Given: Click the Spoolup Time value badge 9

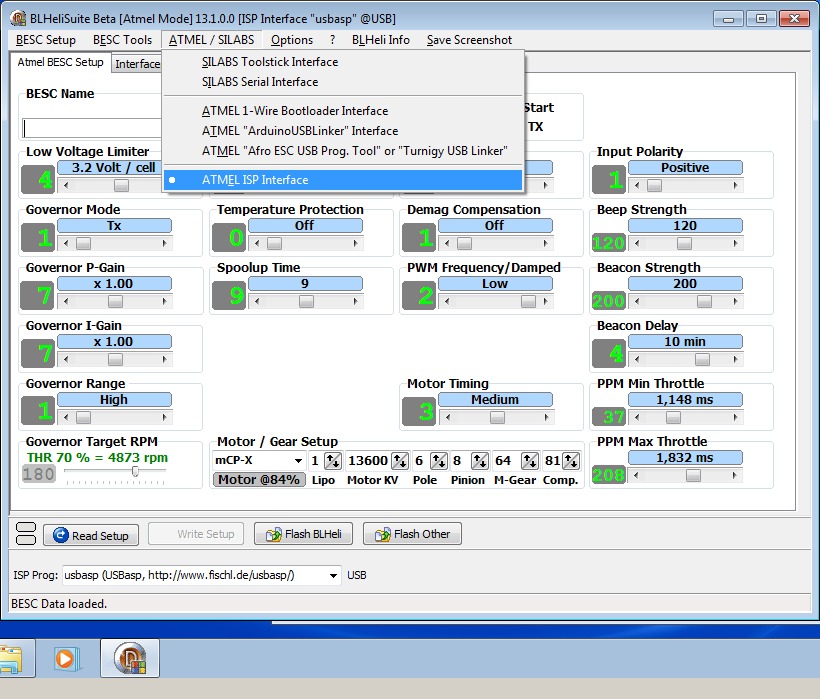Looking at the screenshot, I should (x=229, y=295).
